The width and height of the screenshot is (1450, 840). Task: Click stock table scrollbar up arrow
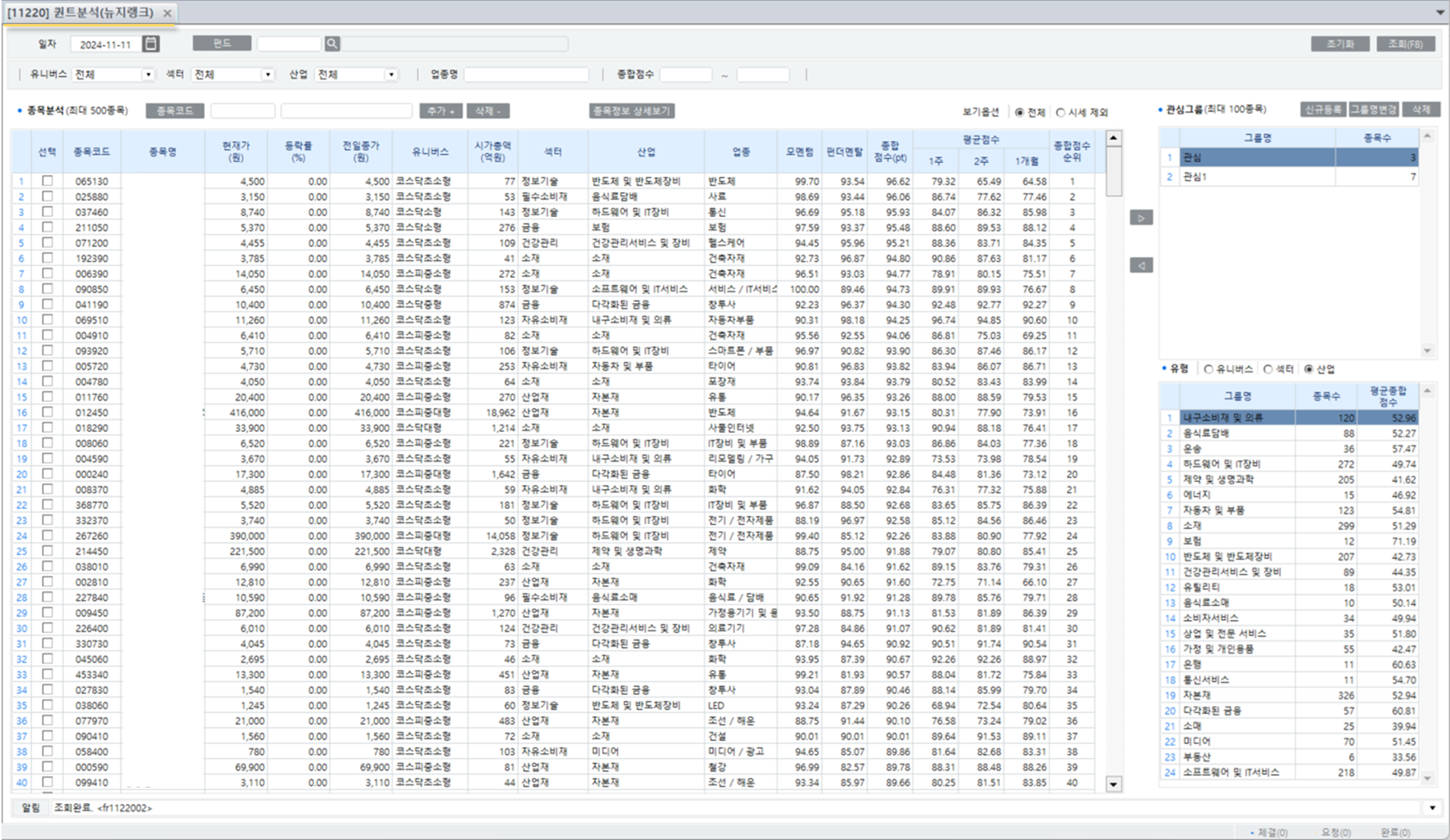(x=1113, y=138)
